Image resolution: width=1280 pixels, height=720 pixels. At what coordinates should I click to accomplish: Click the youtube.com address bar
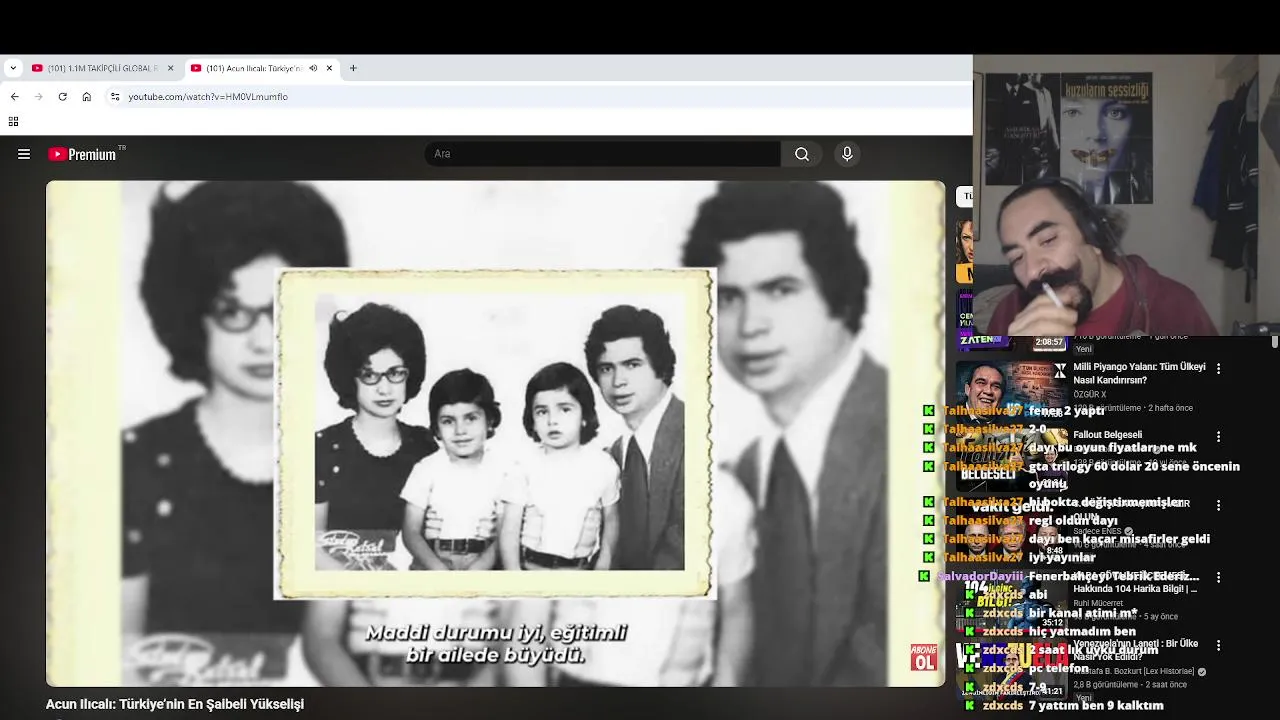tap(540, 96)
